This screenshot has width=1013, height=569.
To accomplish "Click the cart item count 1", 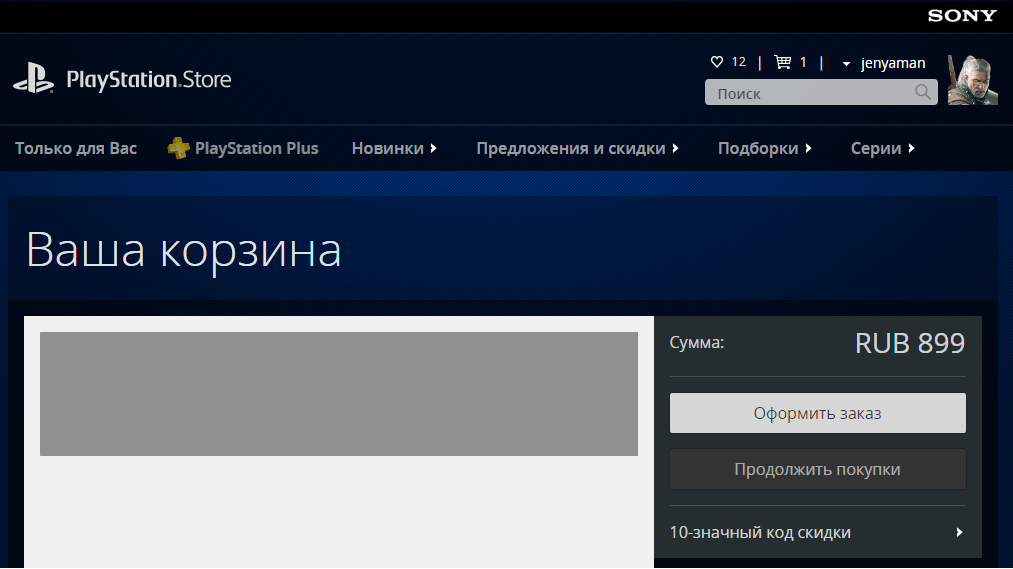I will pyautogui.click(x=803, y=62).
